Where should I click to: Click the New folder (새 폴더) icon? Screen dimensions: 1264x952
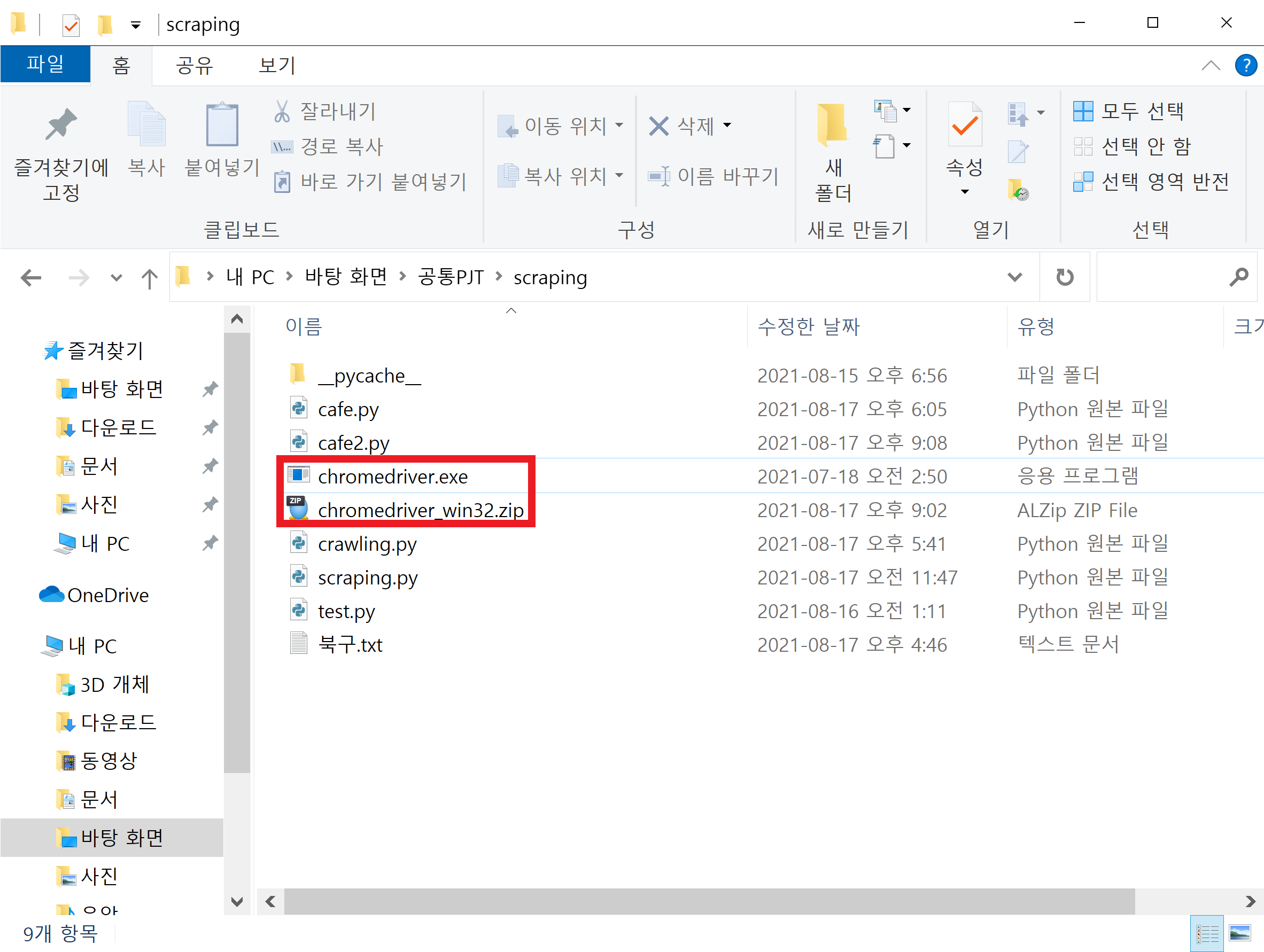[x=833, y=126]
